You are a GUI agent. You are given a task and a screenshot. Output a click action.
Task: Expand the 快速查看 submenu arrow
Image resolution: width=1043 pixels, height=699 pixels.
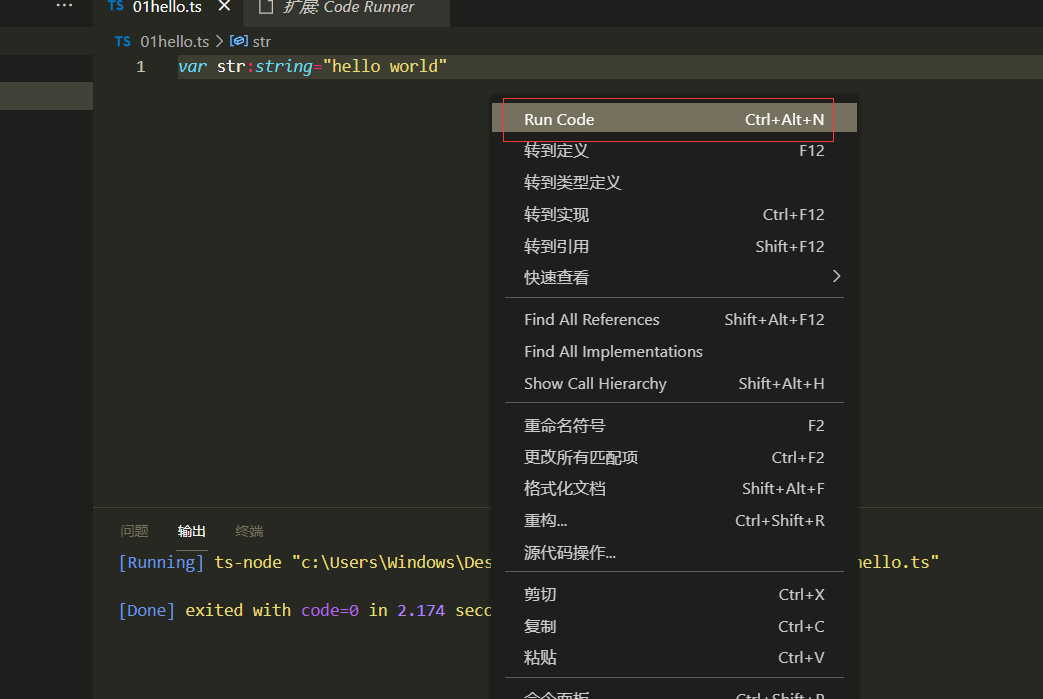tap(837, 276)
